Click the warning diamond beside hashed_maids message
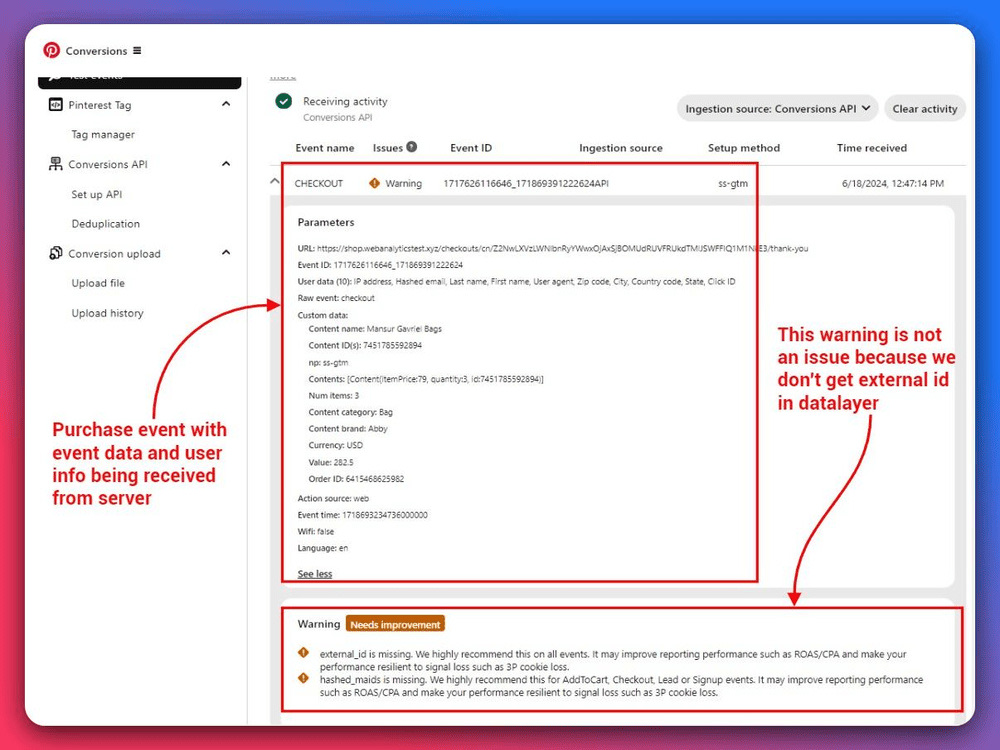The height and width of the screenshot is (750, 1000). [304, 678]
